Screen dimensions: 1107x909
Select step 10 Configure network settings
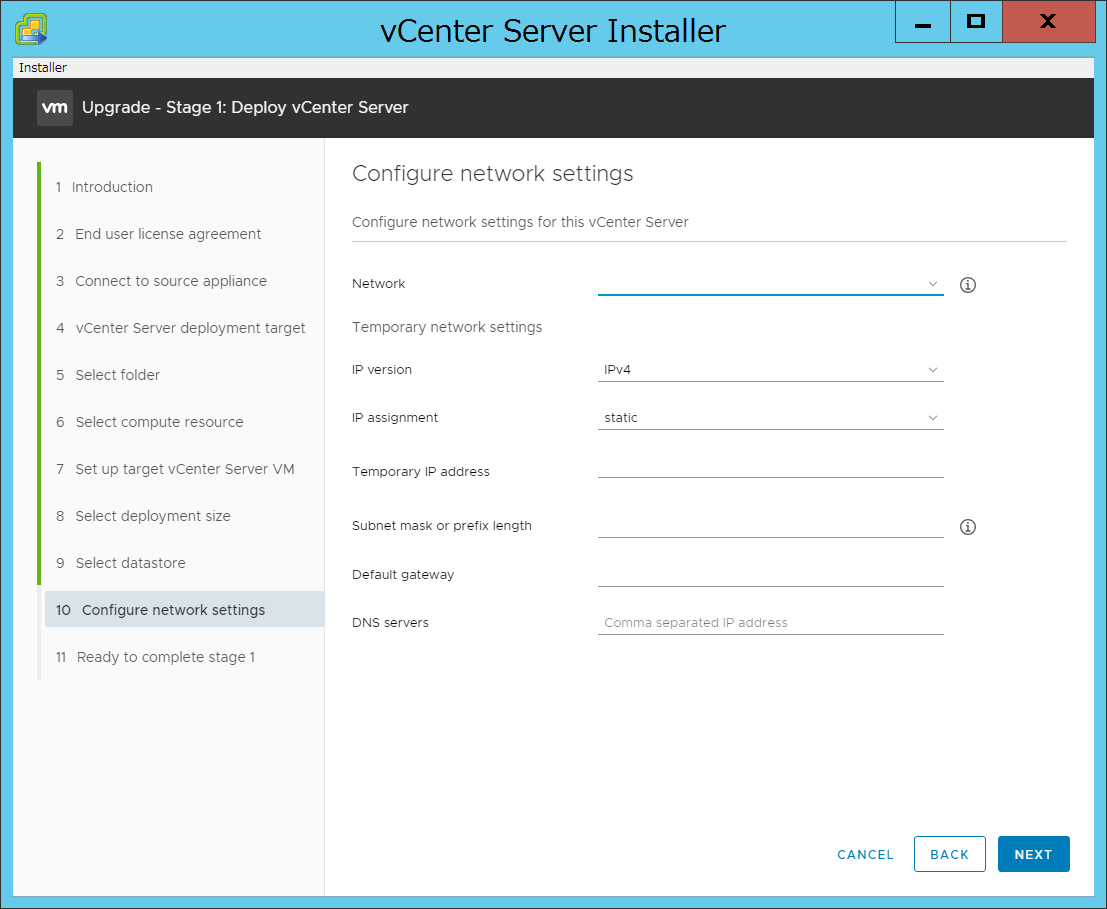pos(184,609)
